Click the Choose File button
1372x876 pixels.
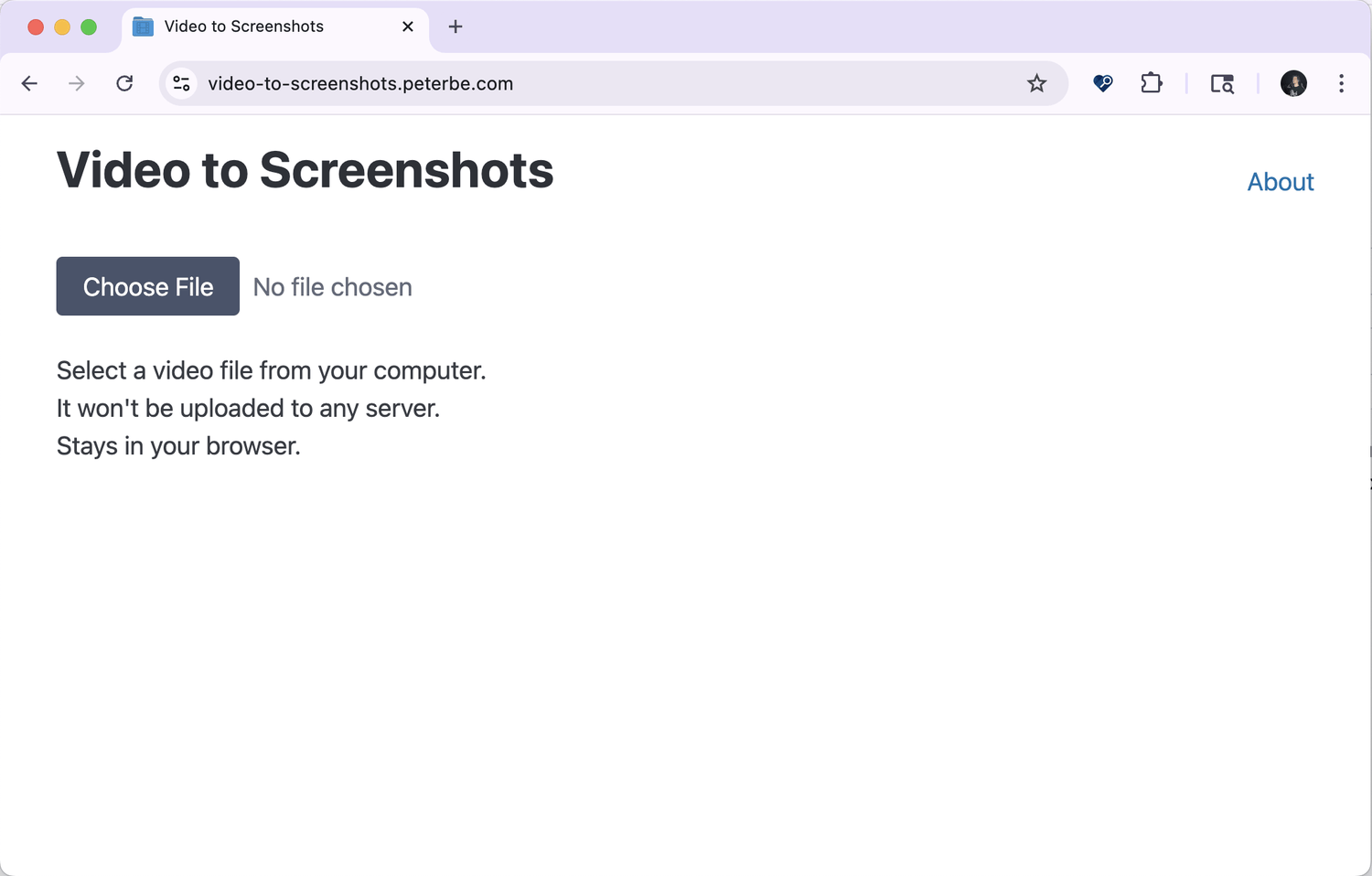point(147,286)
